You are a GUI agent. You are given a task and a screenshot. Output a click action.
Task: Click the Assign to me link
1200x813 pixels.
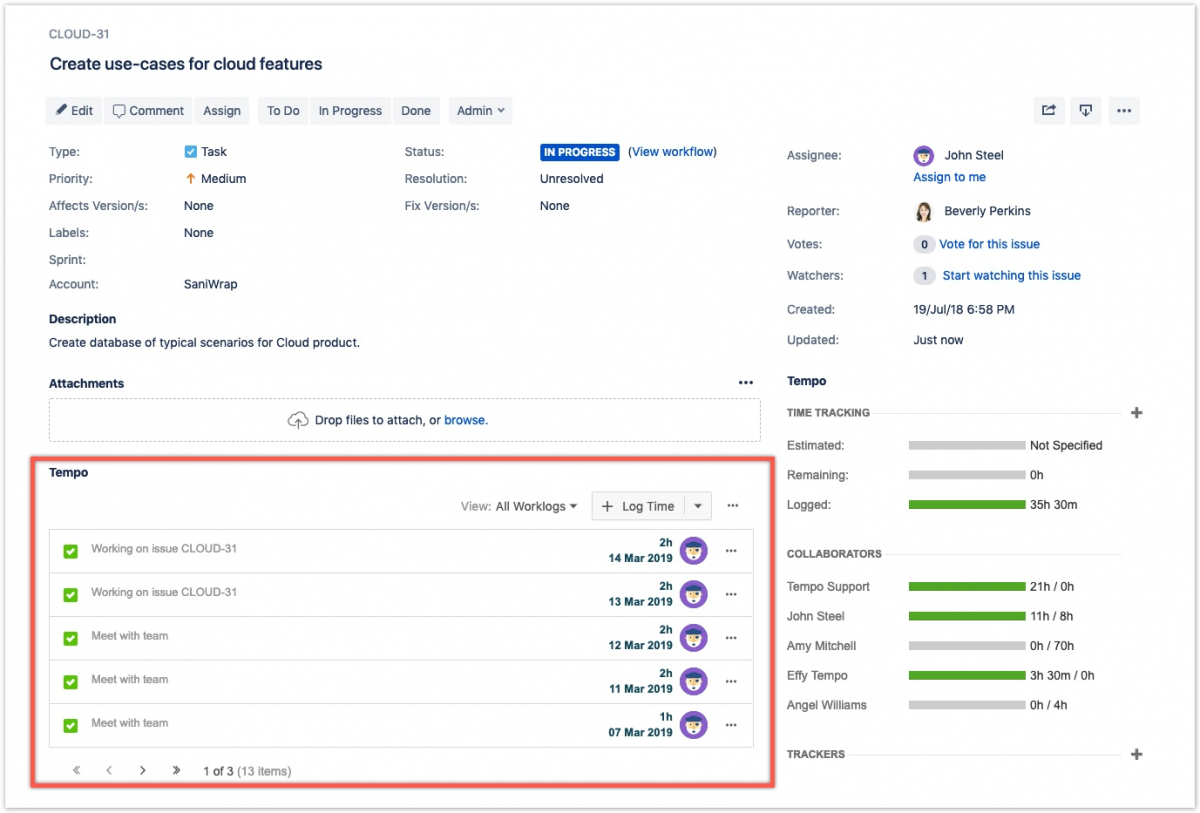click(x=949, y=177)
